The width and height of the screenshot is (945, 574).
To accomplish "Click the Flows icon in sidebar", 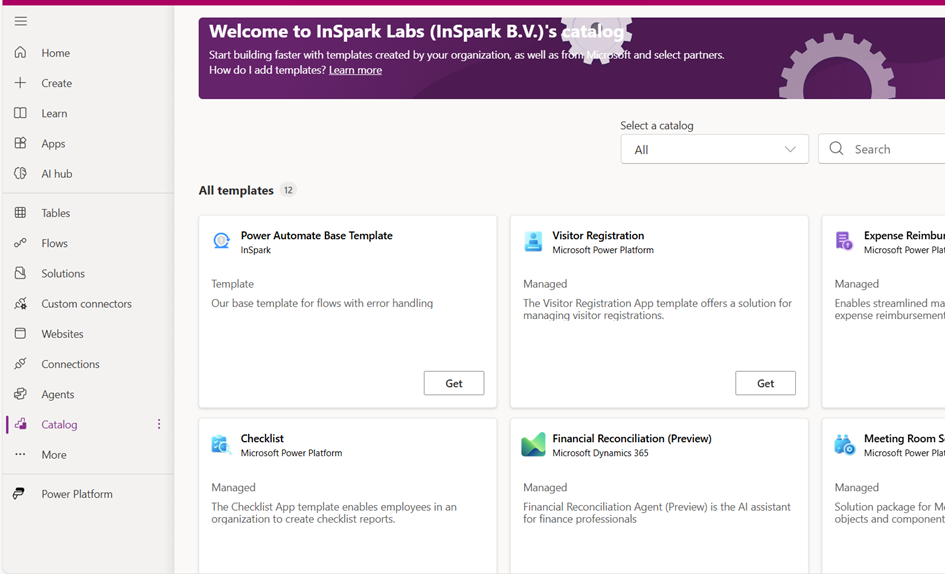I will [20, 242].
